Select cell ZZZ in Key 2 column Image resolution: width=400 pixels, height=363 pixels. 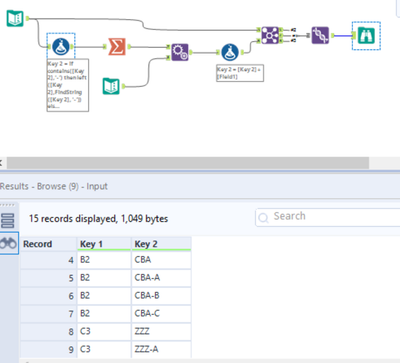161,332
